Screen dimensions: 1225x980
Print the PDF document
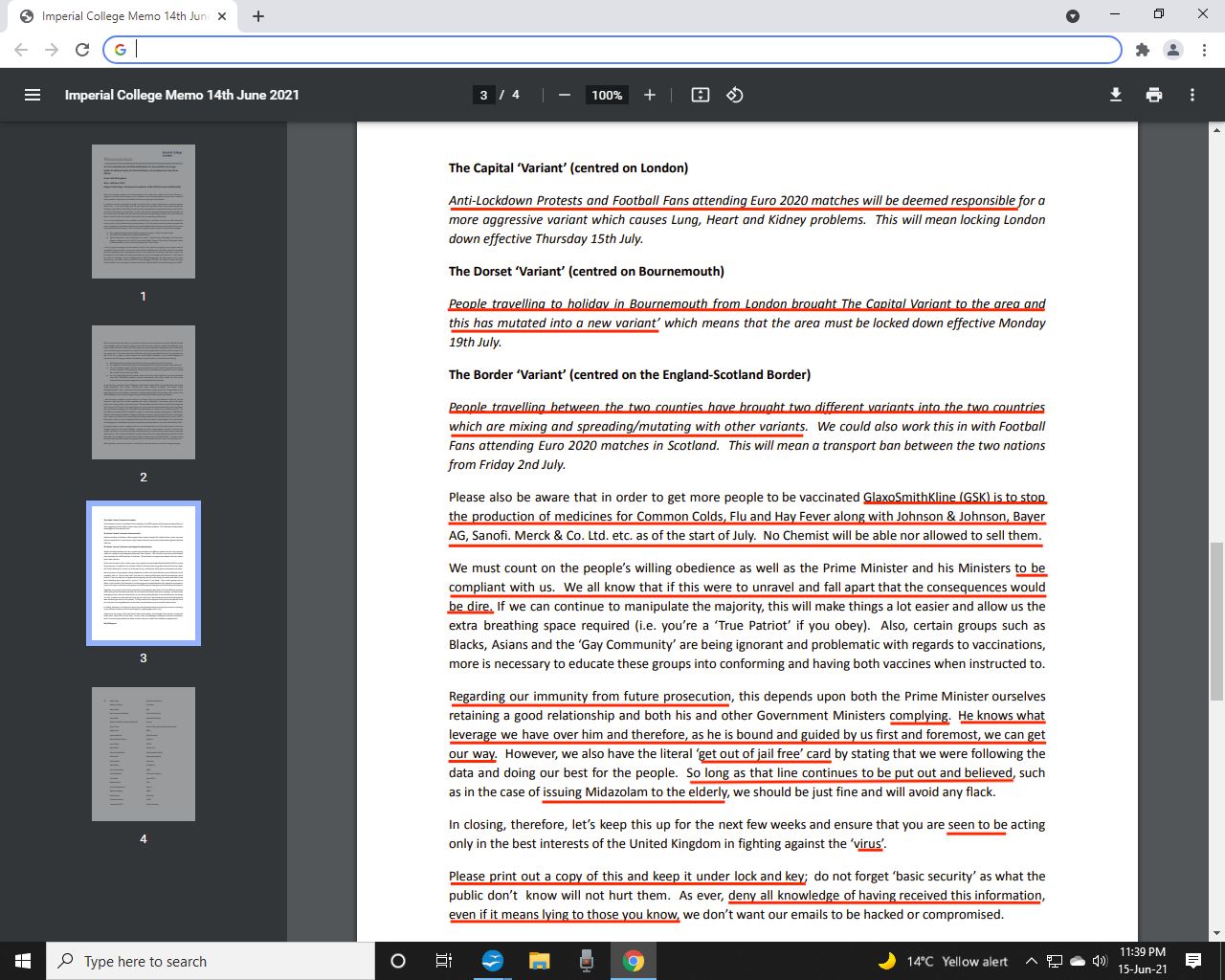(x=1154, y=95)
